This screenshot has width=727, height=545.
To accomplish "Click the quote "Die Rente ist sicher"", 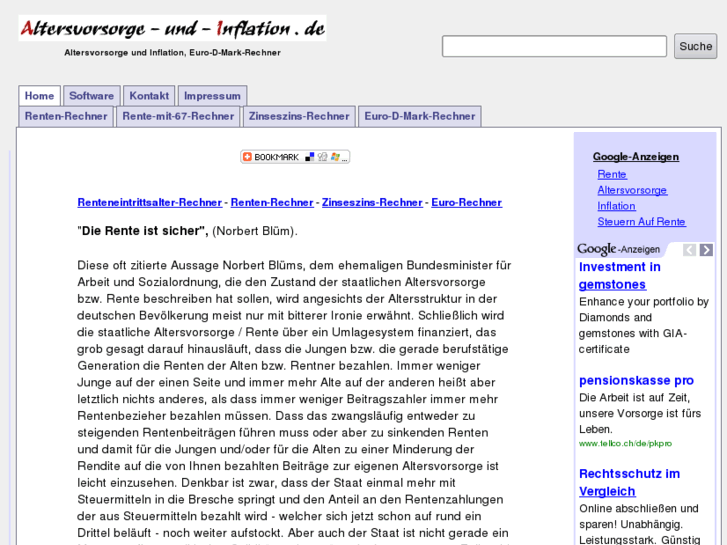I will pos(143,231).
